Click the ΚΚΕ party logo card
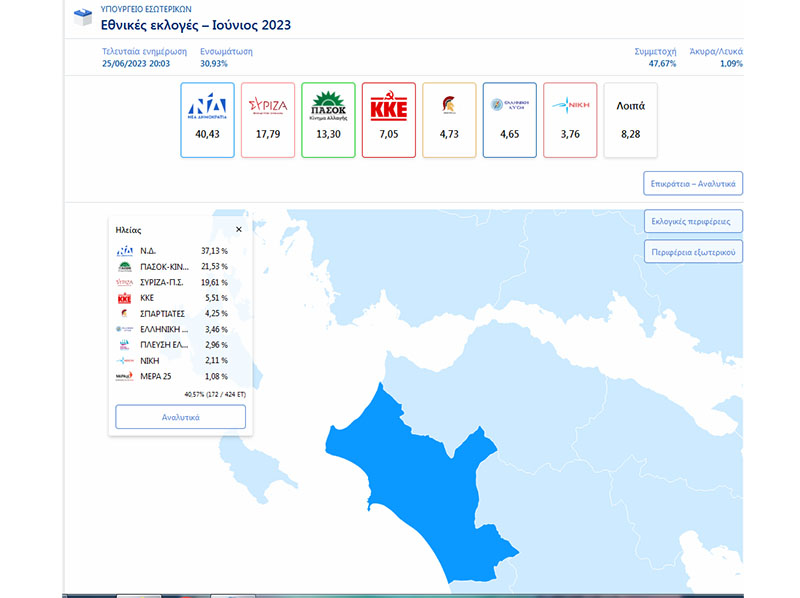800x598 pixels. (389, 119)
